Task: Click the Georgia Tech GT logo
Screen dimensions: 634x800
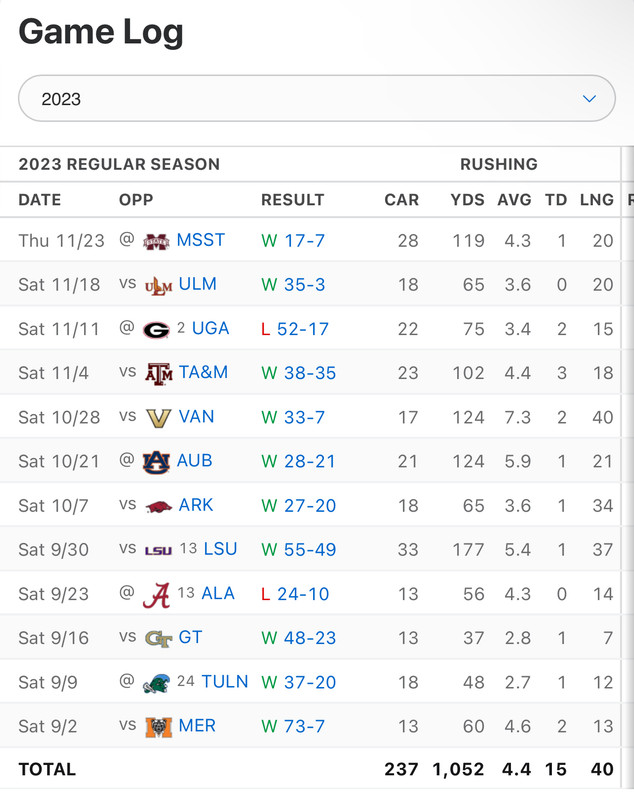Action: pos(158,638)
